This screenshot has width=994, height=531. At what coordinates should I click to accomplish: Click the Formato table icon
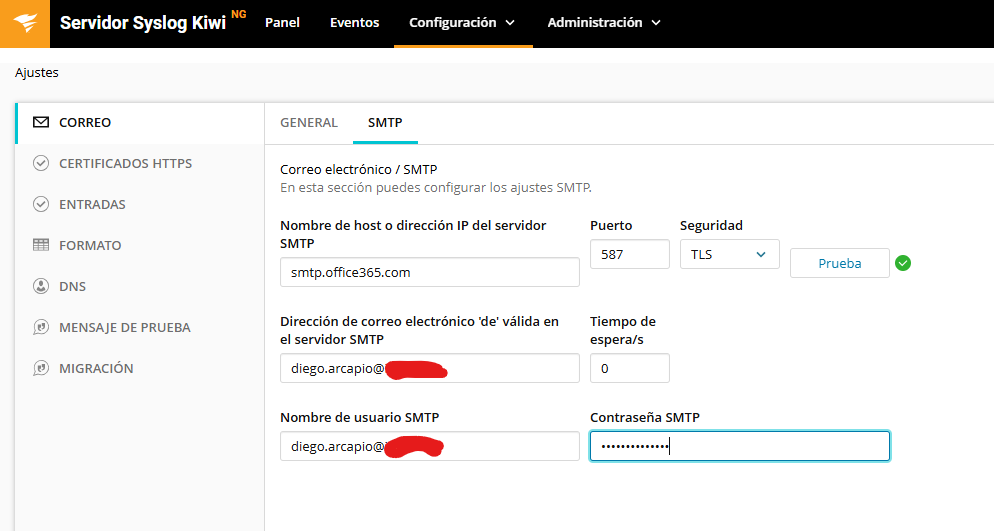click(41, 245)
